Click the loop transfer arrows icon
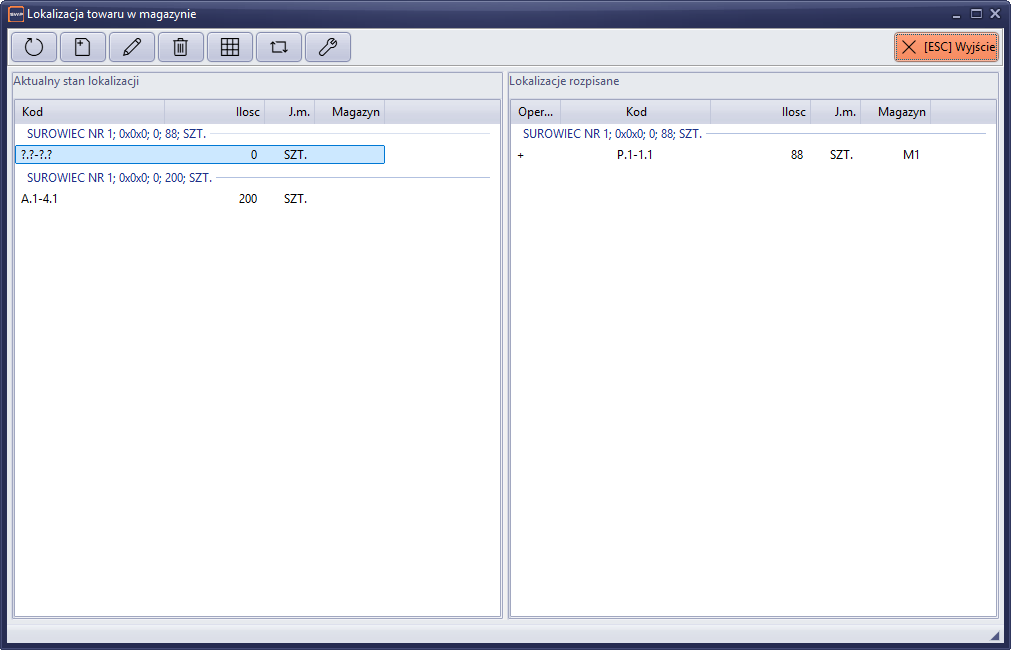1011x650 pixels. pyautogui.click(x=279, y=47)
